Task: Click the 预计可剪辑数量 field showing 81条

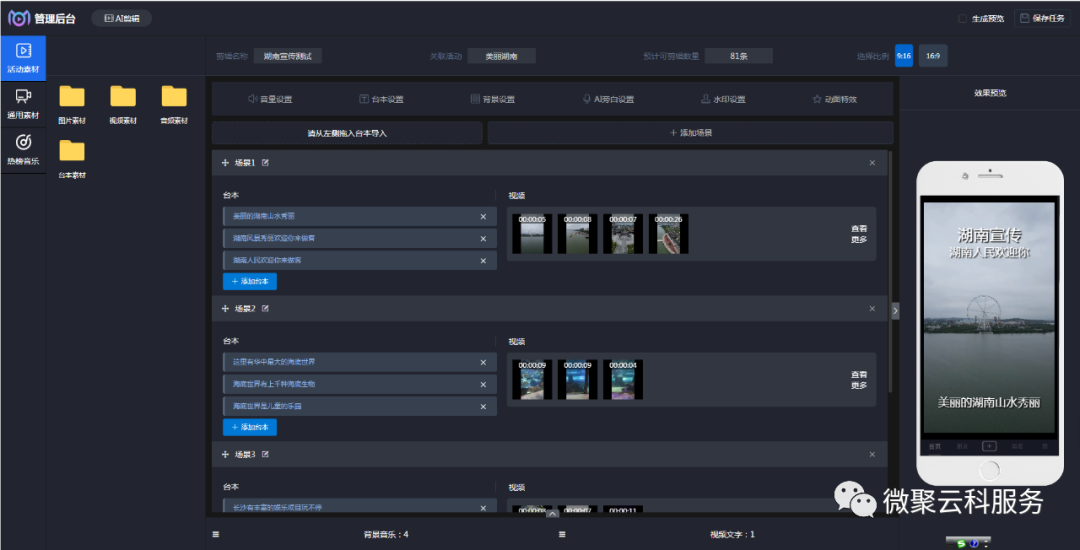Action: [x=738, y=56]
